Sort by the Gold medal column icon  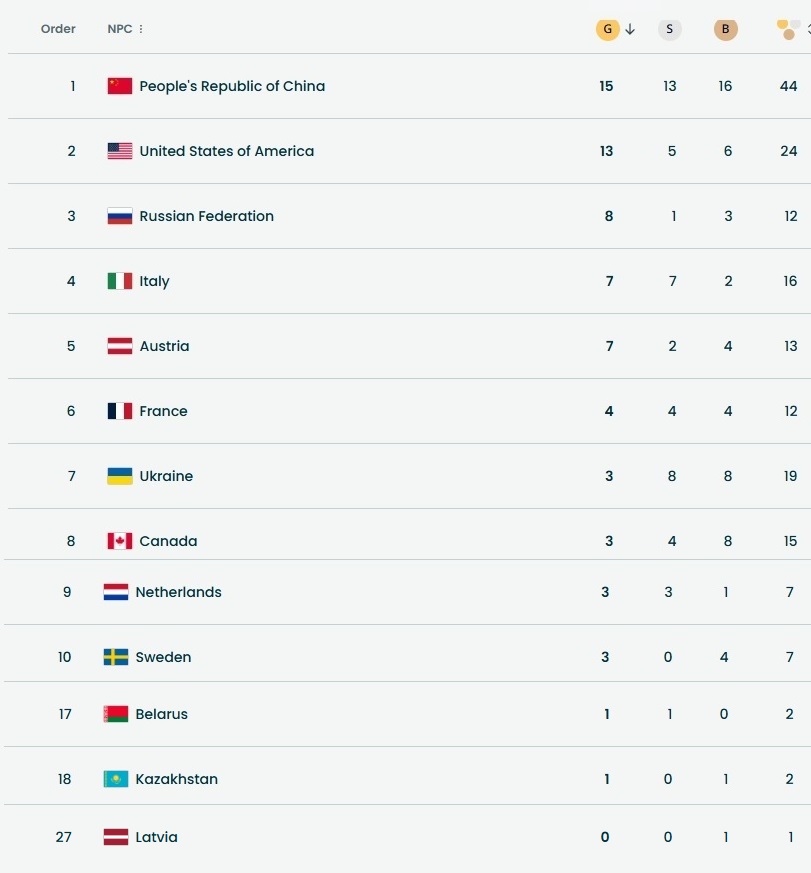[607, 29]
